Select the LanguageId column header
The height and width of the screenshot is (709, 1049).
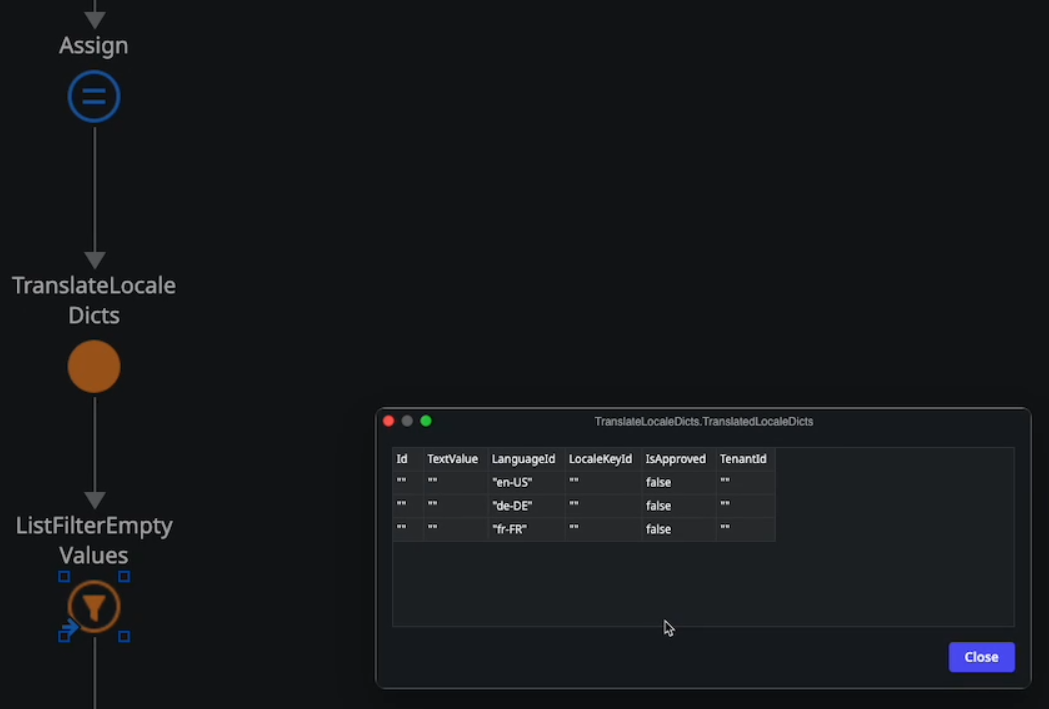click(523, 459)
